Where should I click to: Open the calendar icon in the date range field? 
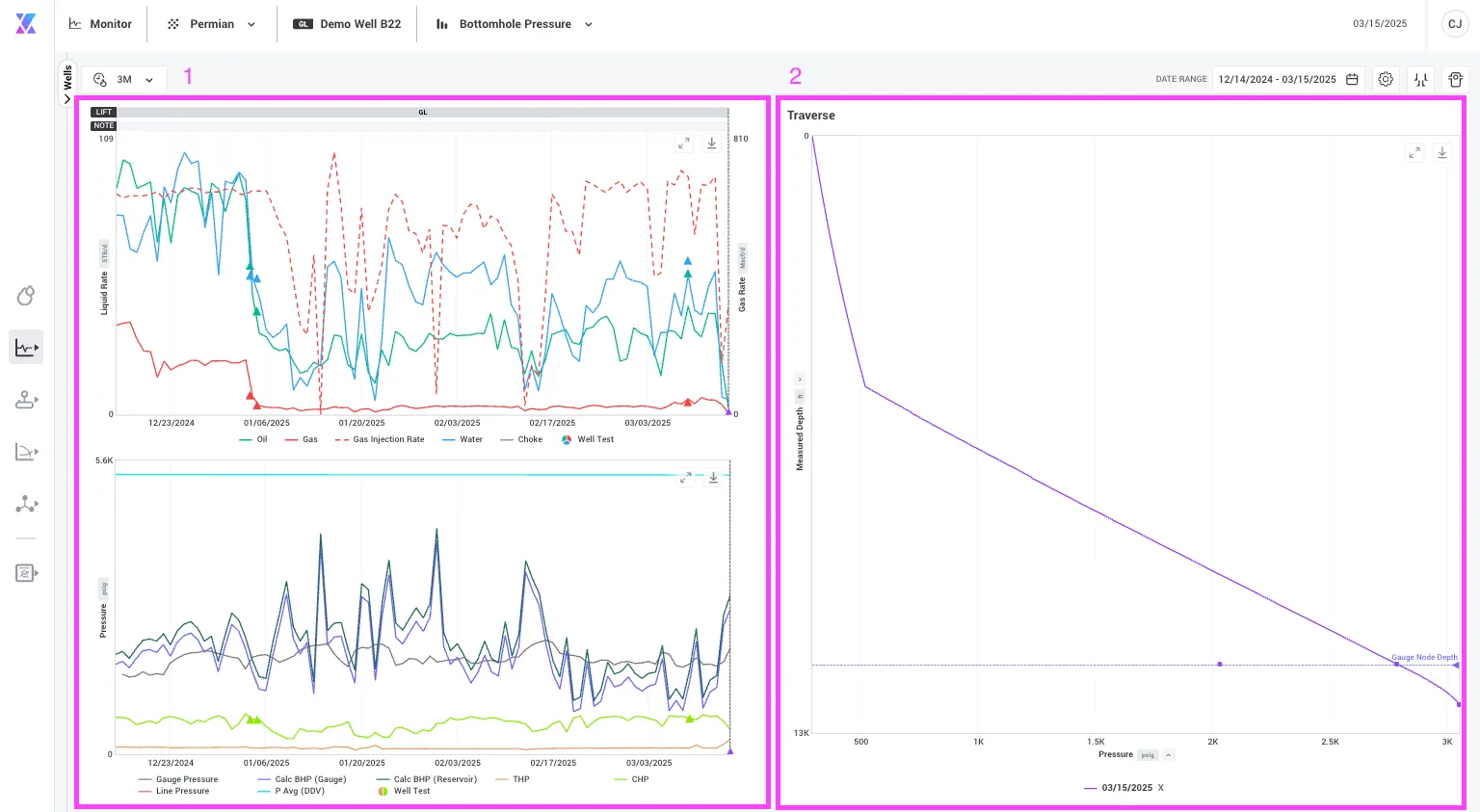[x=1352, y=79]
